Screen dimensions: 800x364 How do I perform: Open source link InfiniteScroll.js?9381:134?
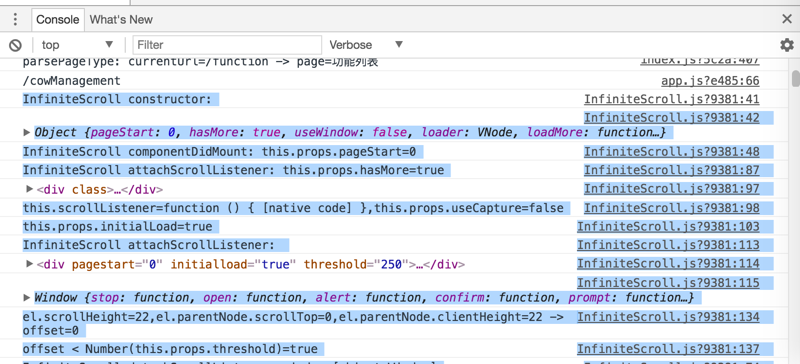(x=668, y=318)
